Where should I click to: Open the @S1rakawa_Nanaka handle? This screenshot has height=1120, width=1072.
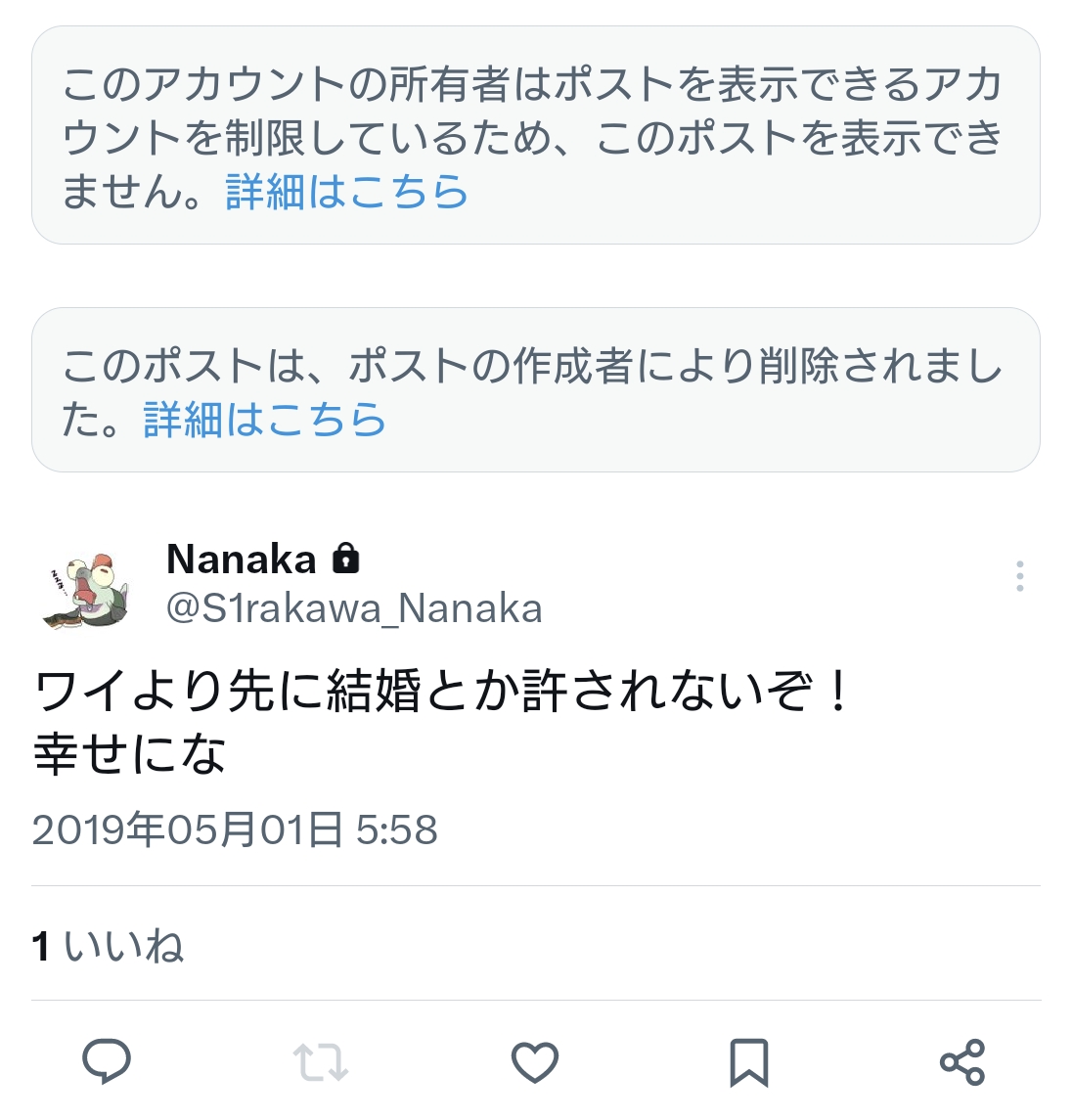(354, 608)
